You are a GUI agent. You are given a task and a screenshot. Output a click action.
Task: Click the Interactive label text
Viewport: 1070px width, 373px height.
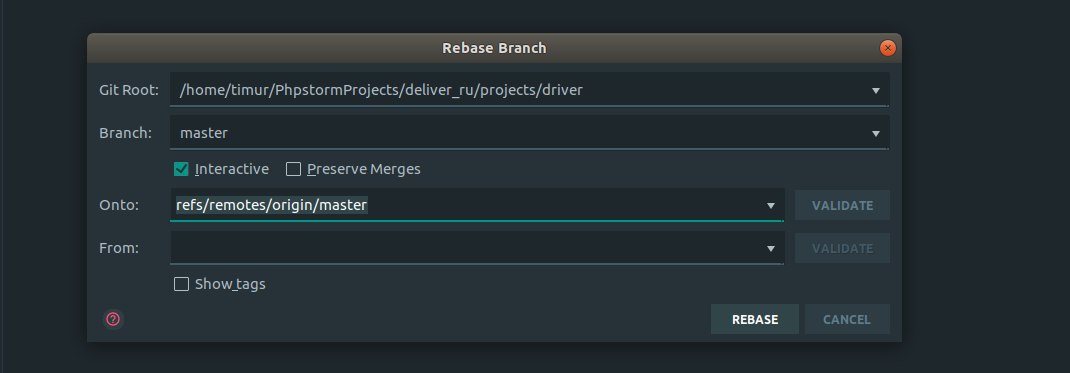click(232, 169)
